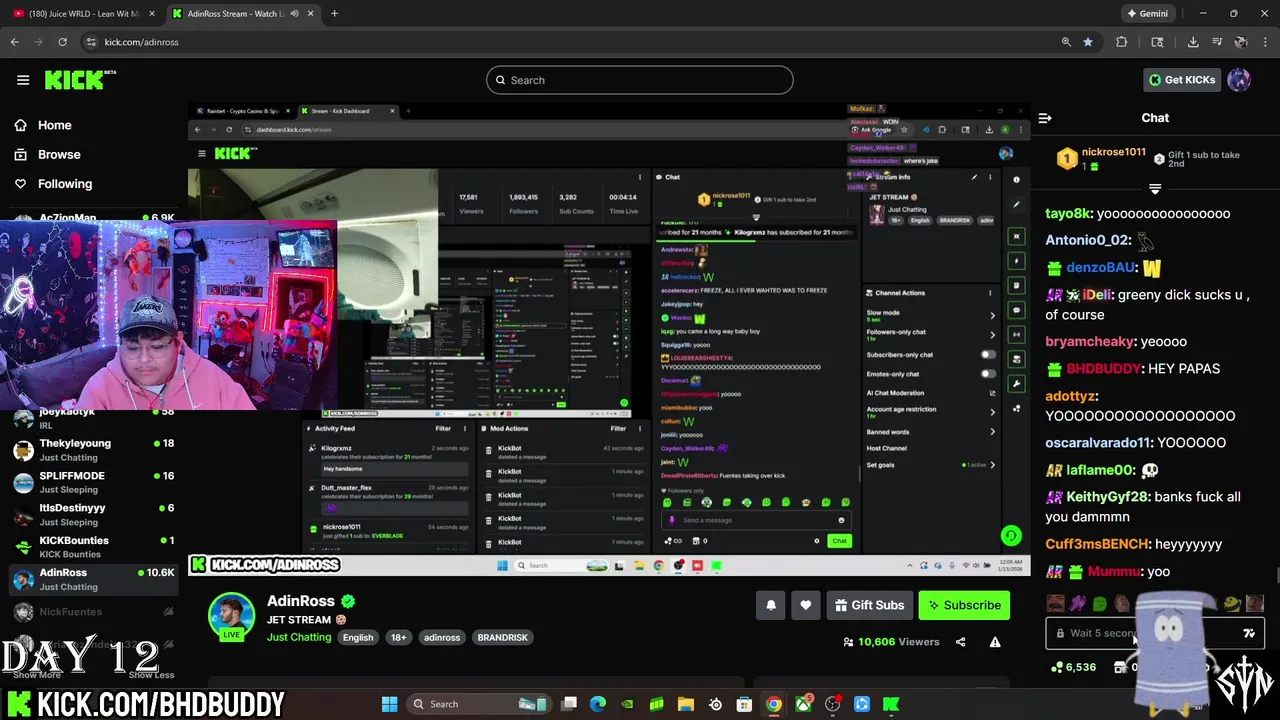Open a new browser tab
1280x720 pixels.
pos(334,14)
